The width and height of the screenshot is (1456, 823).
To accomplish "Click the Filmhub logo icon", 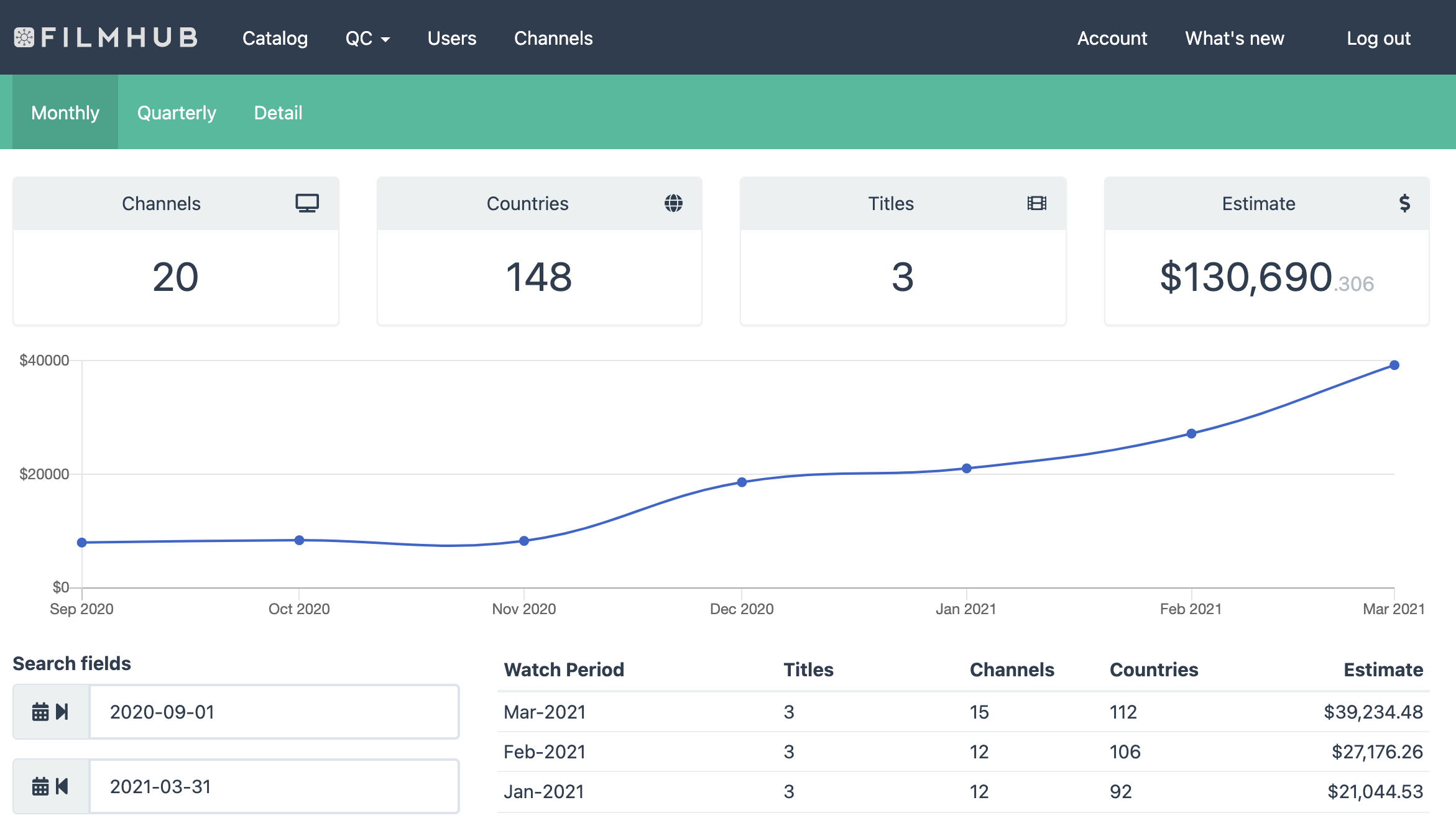I will pos(24,38).
